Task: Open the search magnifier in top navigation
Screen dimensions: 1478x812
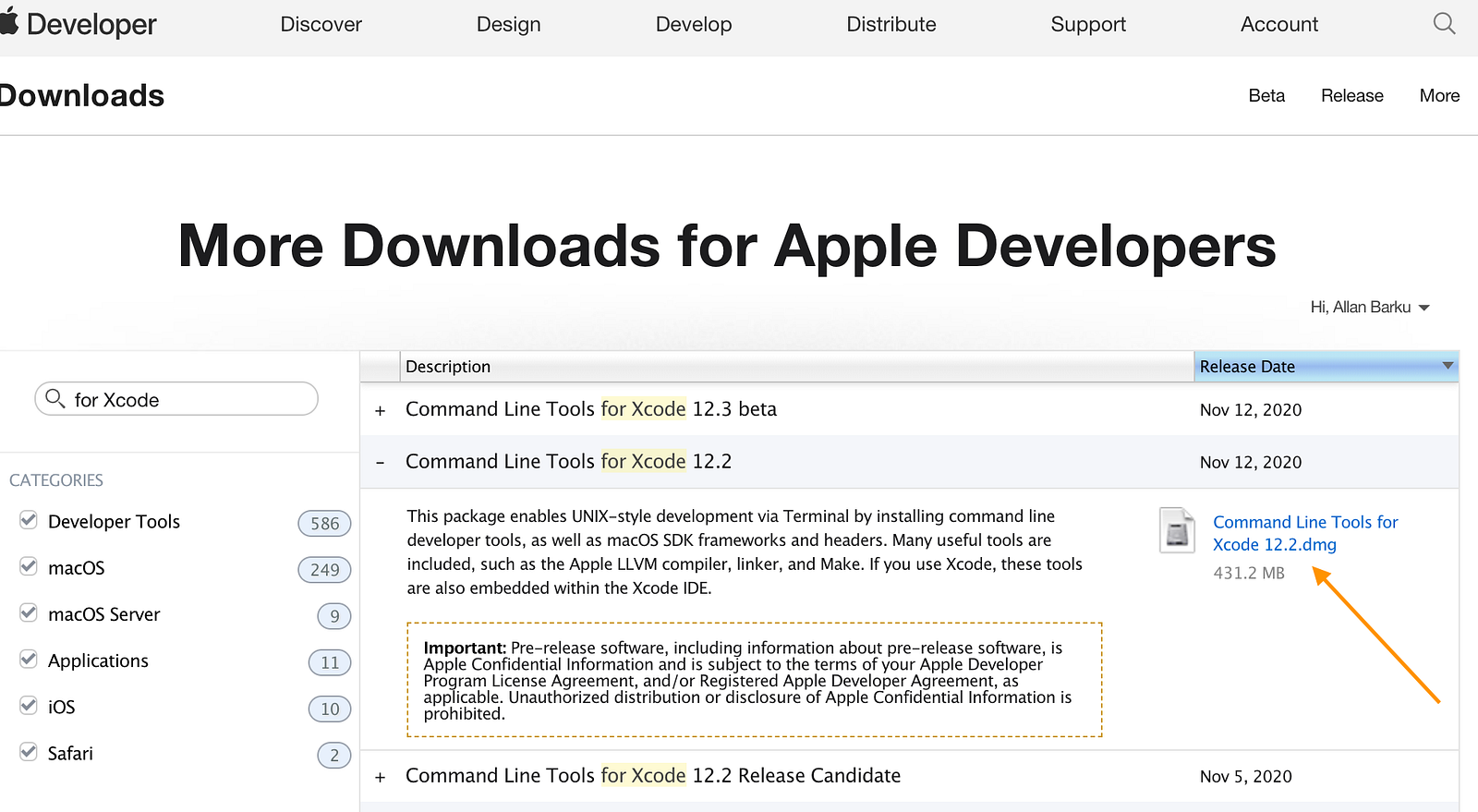Action: point(1444,24)
